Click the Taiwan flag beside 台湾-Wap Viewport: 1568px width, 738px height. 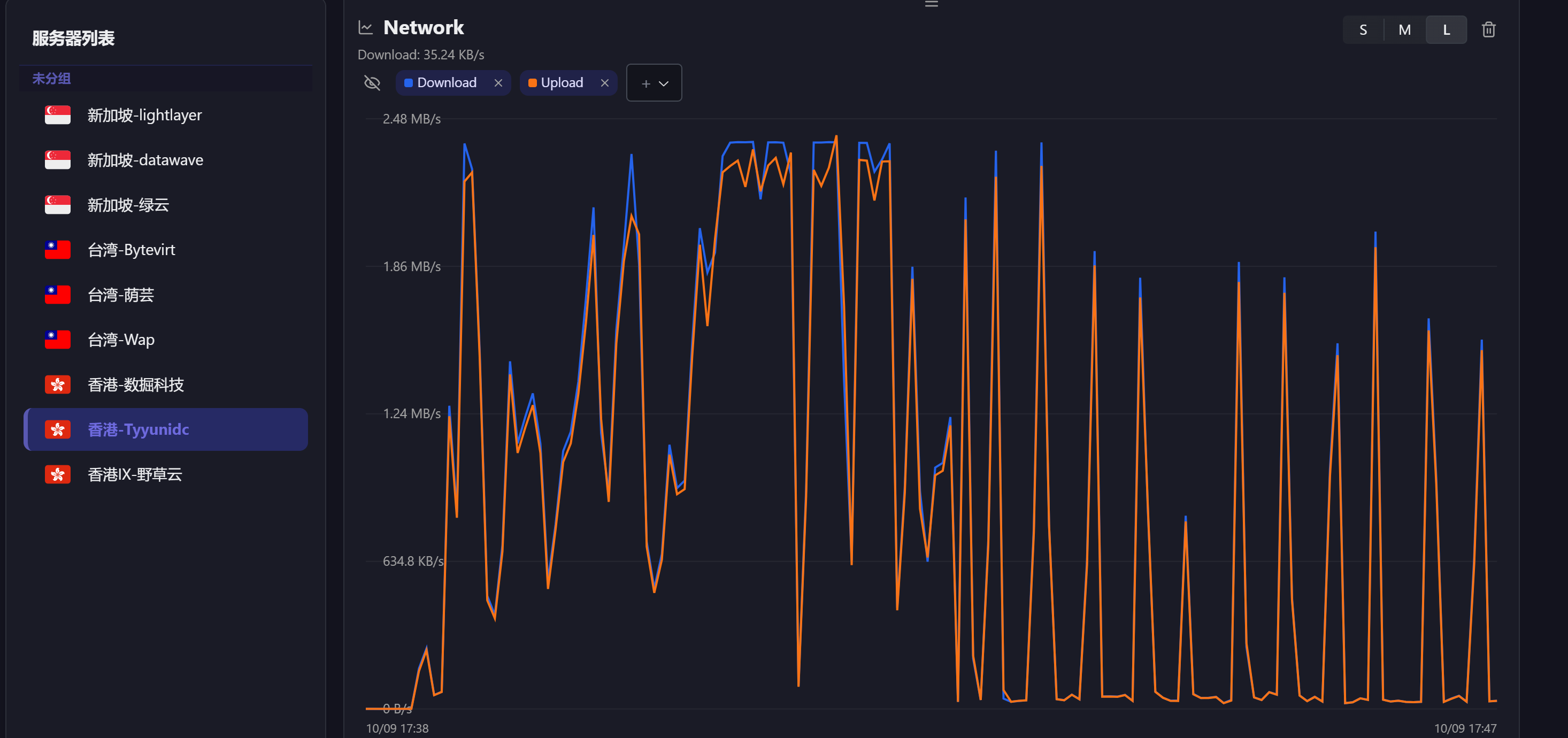58,340
